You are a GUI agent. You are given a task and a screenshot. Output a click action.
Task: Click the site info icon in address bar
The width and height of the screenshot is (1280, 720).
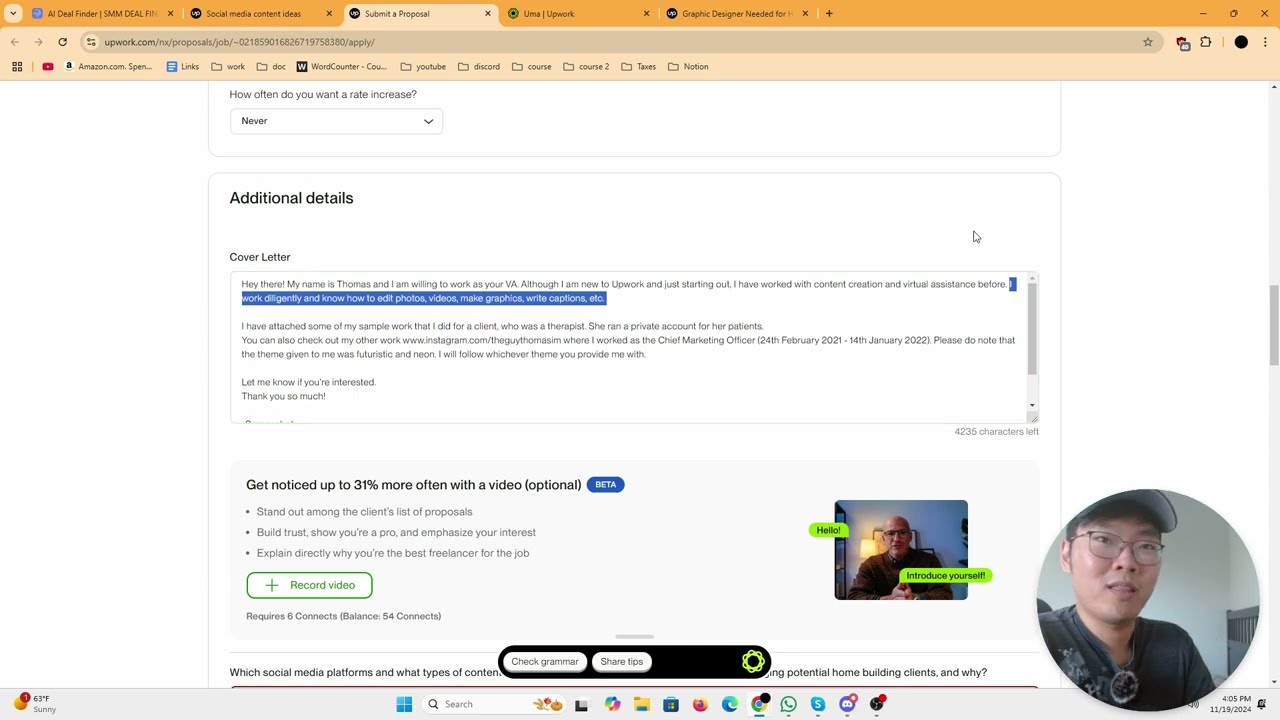[91, 42]
